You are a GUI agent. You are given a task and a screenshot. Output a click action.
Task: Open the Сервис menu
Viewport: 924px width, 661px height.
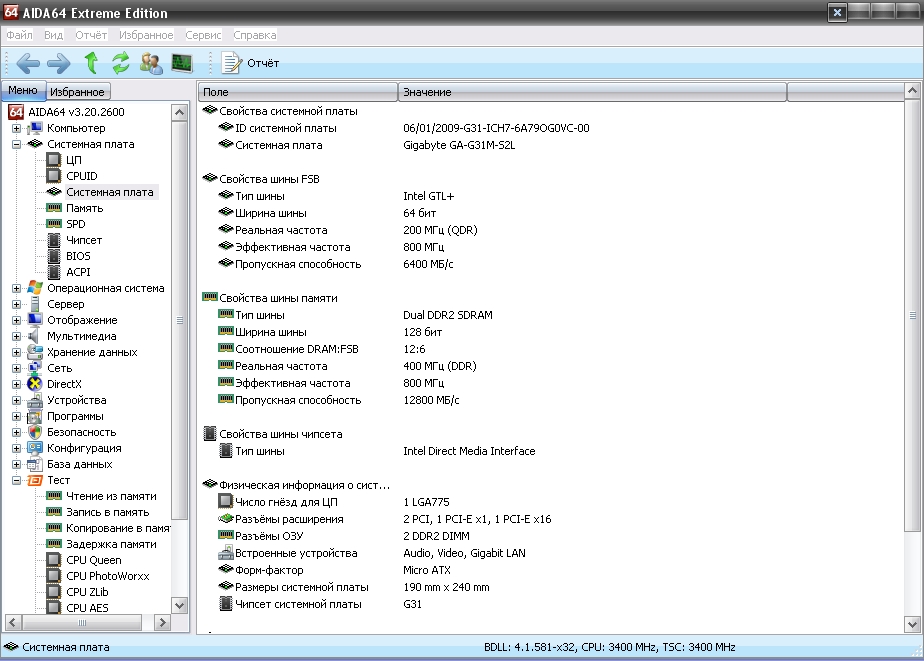203,35
